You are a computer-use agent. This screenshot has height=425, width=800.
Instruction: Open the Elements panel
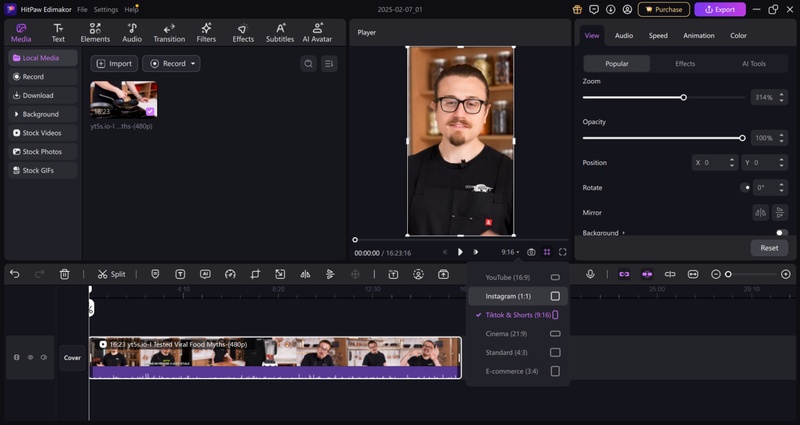tap(95, 33)
